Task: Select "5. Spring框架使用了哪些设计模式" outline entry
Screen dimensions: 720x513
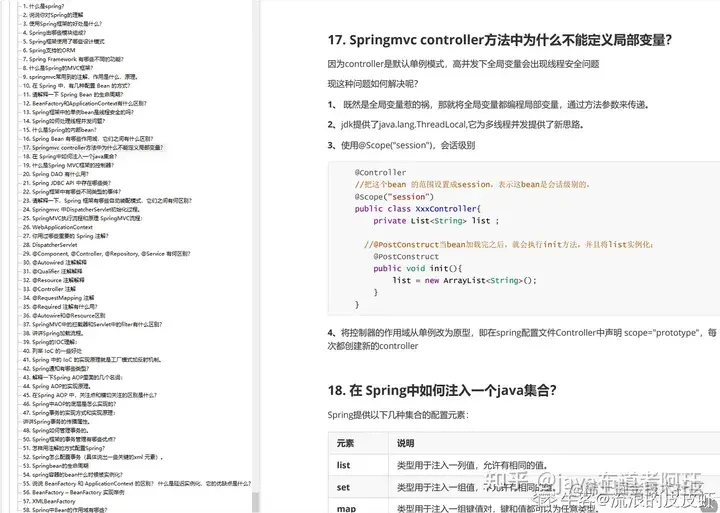Action: coord(63,41)
